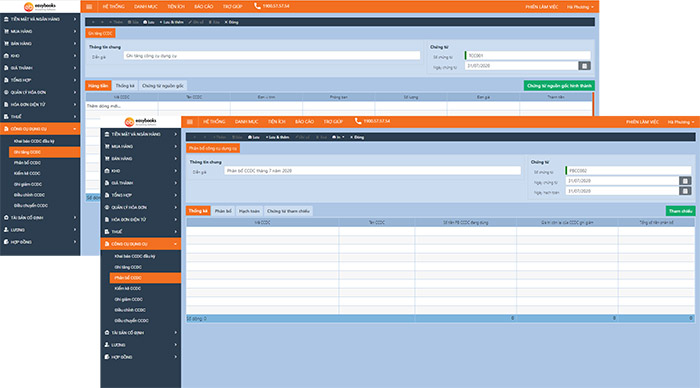The image size is (700, 388).
Task: Open In print dropdown in front toolbar
Action: click(x=338, y=137)
